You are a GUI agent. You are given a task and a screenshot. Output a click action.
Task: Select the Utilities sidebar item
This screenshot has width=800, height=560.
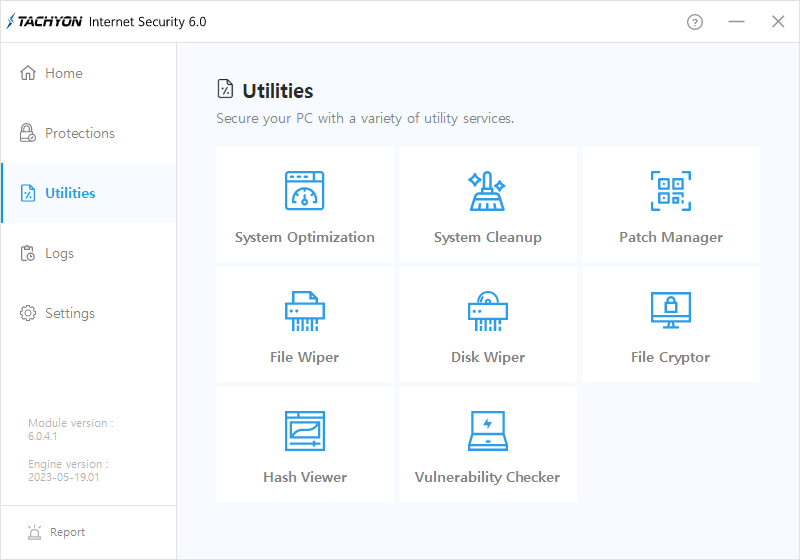coord(89,193)
